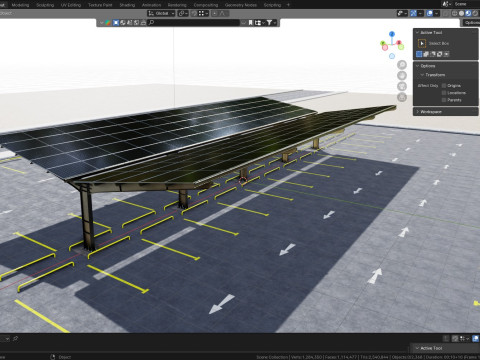Toggle perspective/orthographic grid button

pyautogui.click(x=402, y=97)
